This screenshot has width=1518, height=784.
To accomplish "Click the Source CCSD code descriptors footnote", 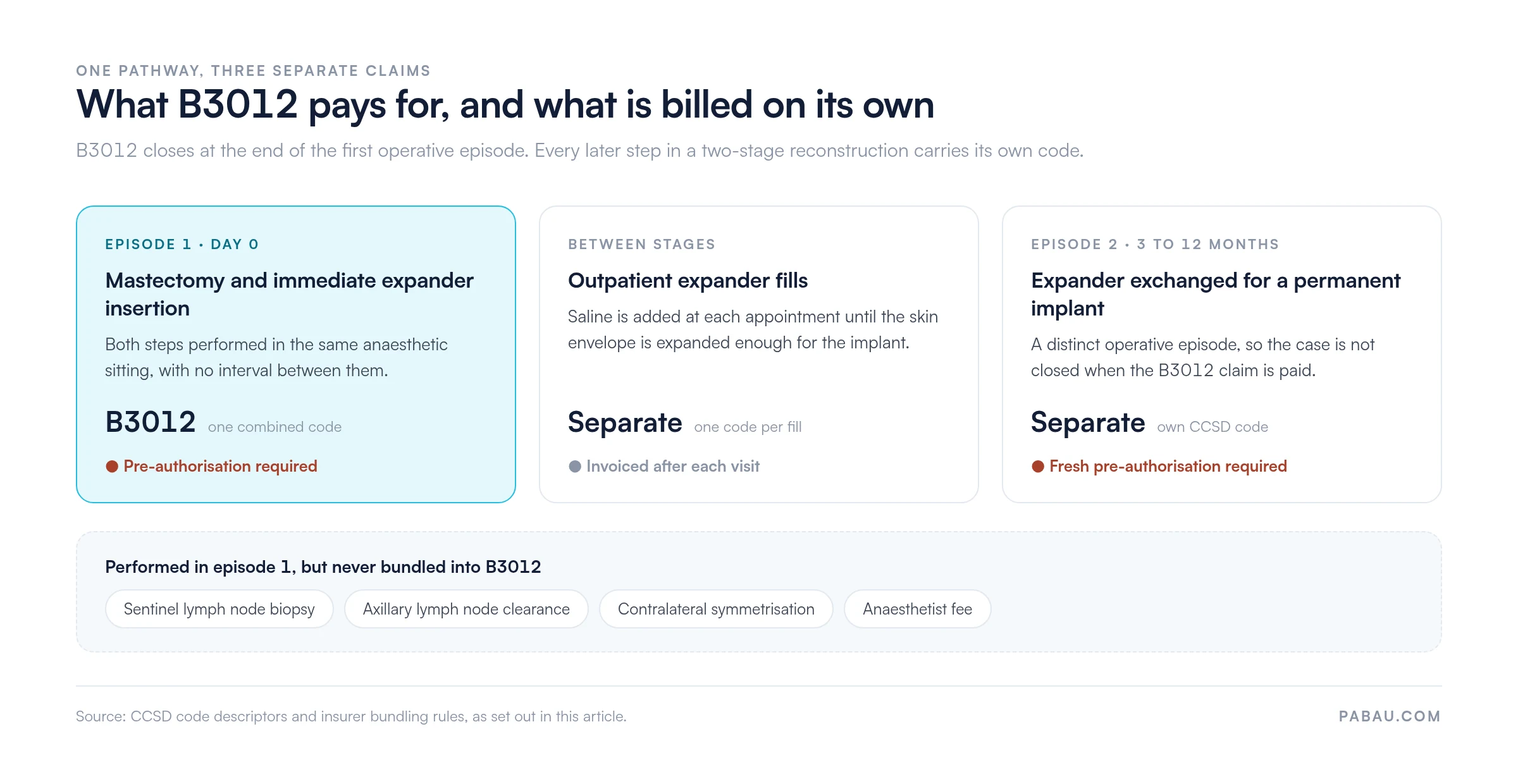I will pyautogui.click(x=351, y=716).
